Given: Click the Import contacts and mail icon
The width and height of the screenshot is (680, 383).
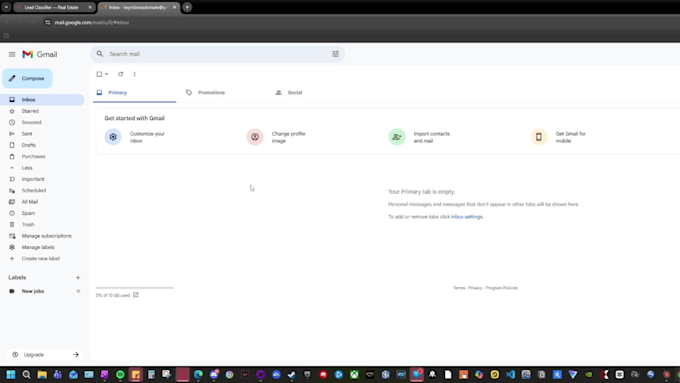Looking at the screenshot, I should (x=397, y=137).
